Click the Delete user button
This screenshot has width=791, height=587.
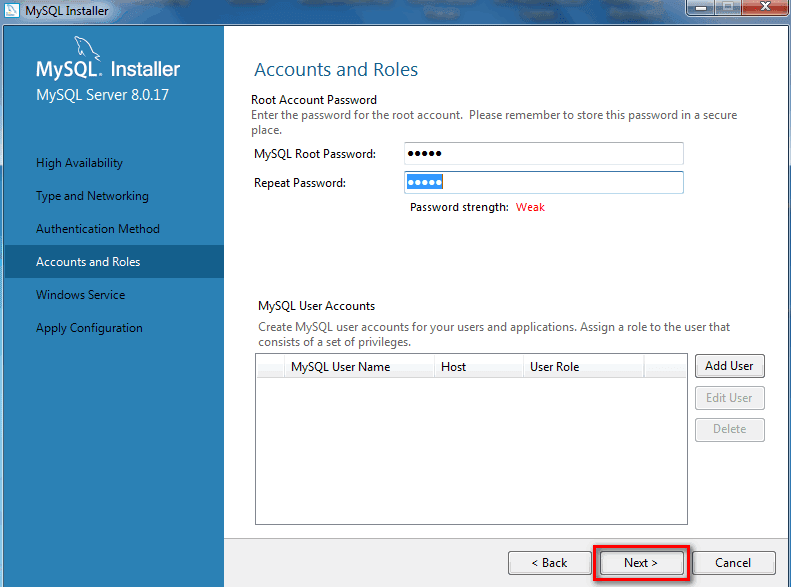729,429
